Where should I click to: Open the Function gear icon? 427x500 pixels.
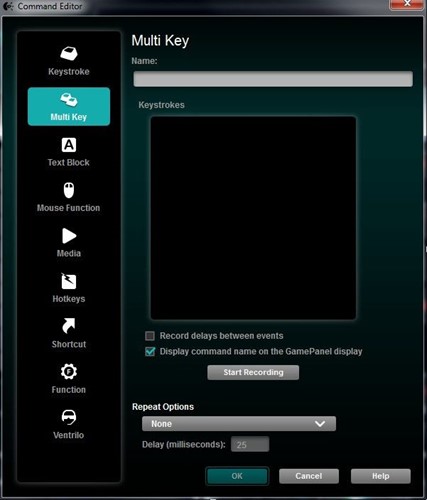(x=69, y=371)
